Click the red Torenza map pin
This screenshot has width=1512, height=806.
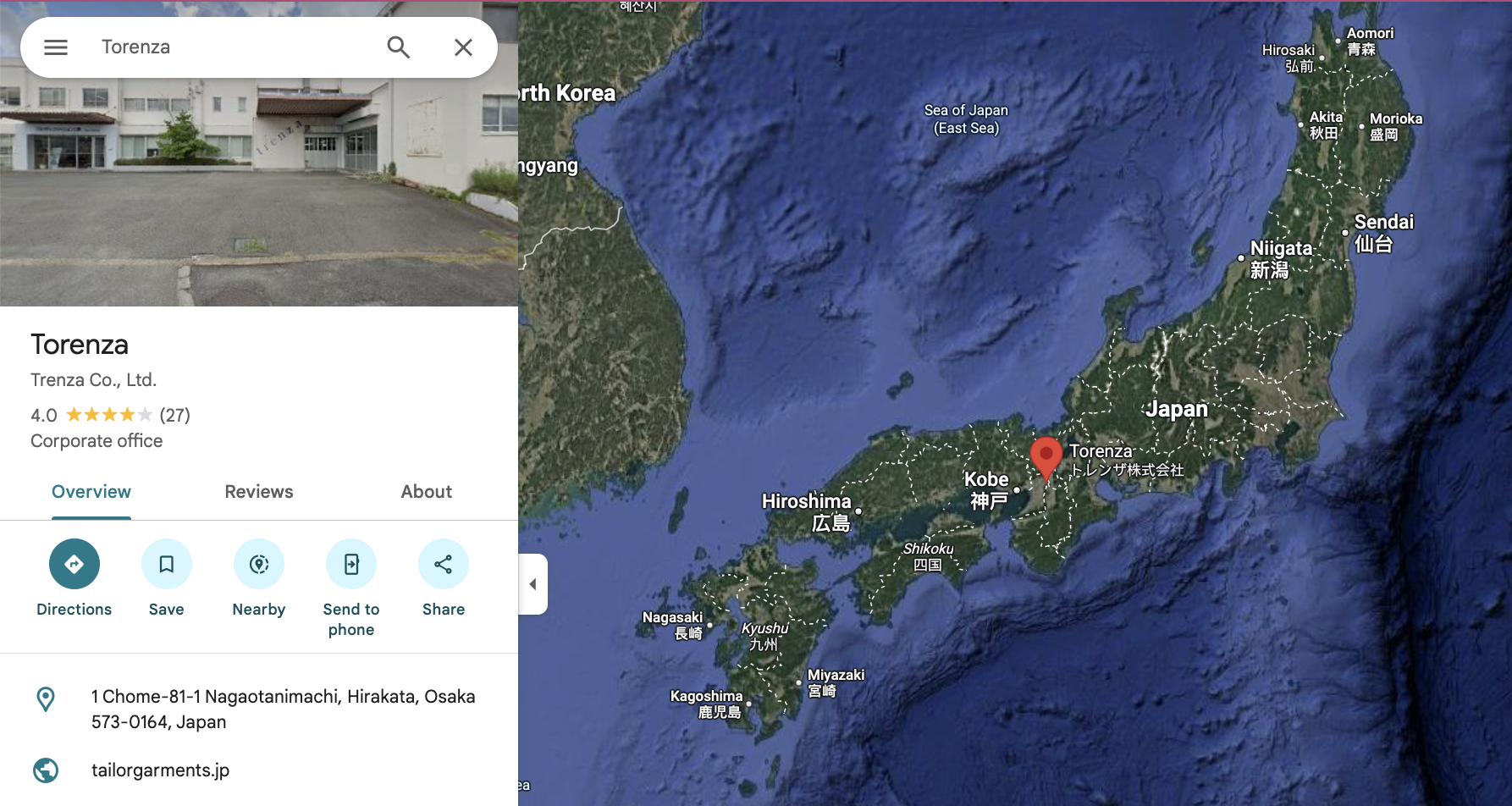1046,455
